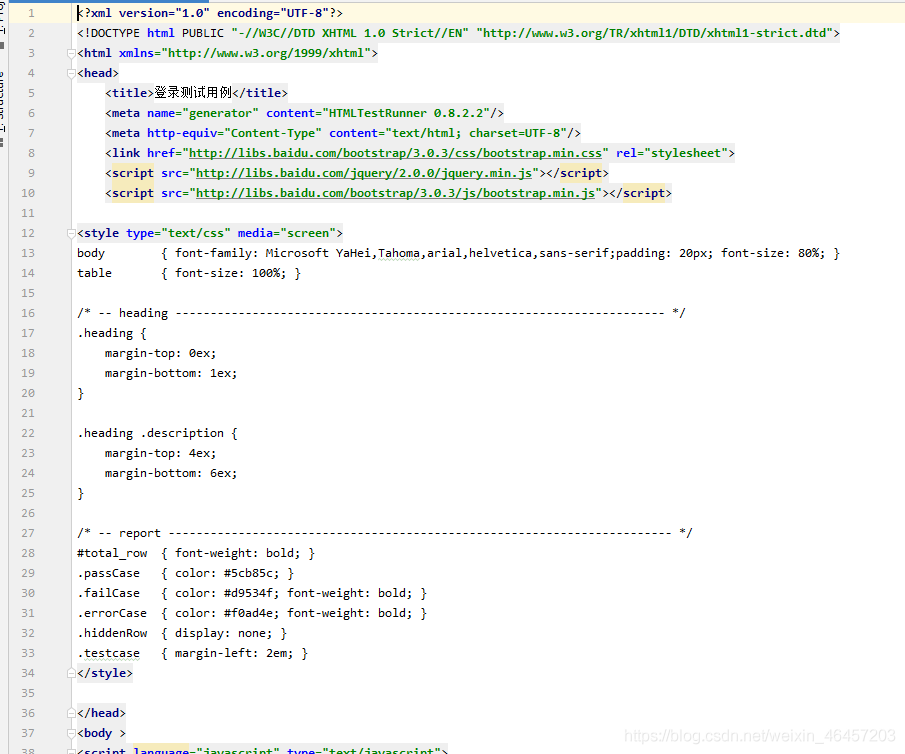Click the media="screen" attribute
The image size is (905, 754).
287,233
